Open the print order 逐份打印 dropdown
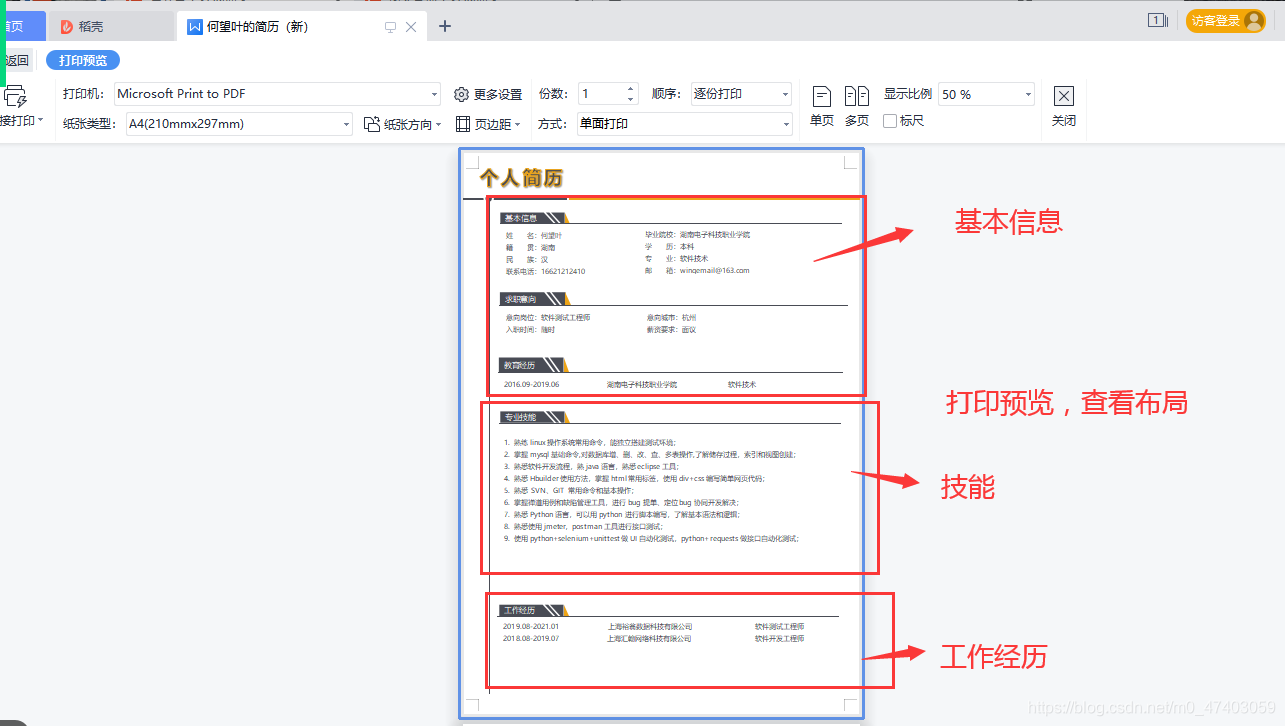The height and width of the screenshot is (726, 1285). click(785, 94)
